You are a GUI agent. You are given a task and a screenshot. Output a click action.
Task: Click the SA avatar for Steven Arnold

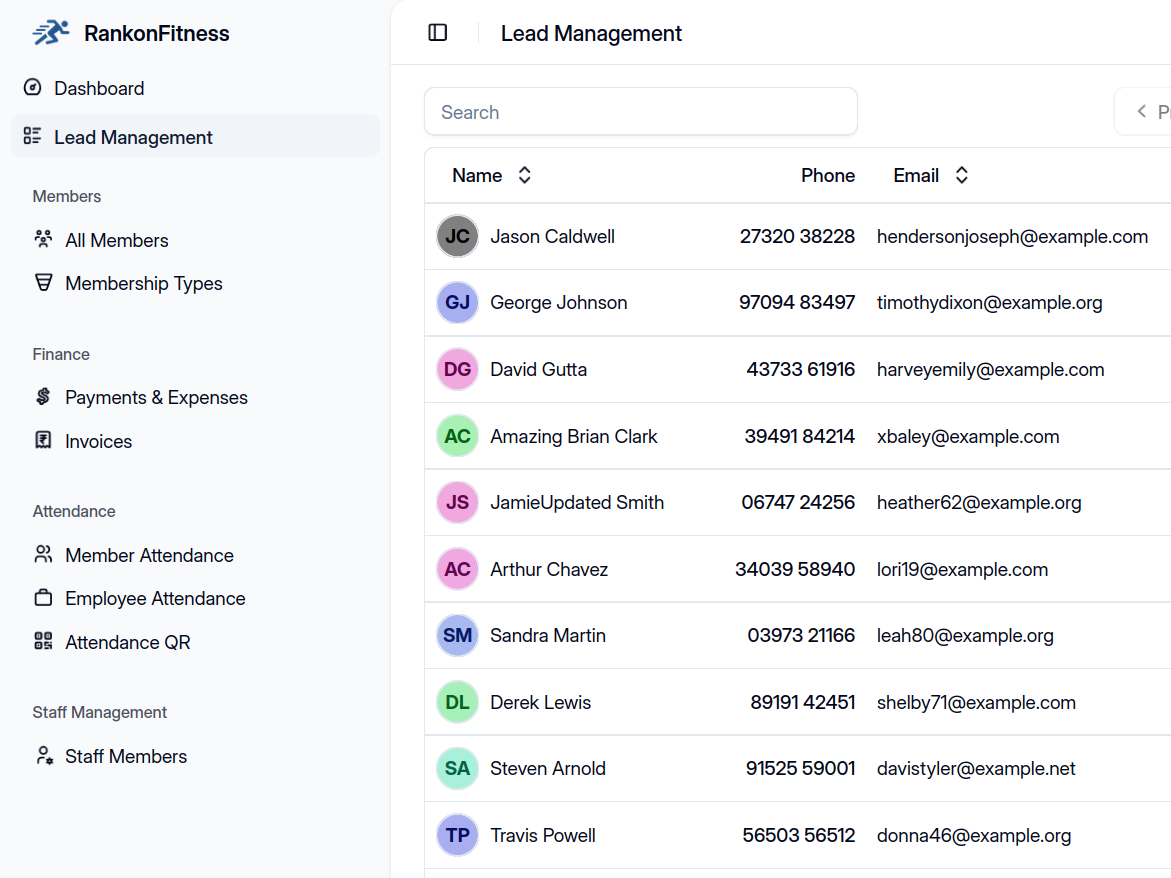457,768
